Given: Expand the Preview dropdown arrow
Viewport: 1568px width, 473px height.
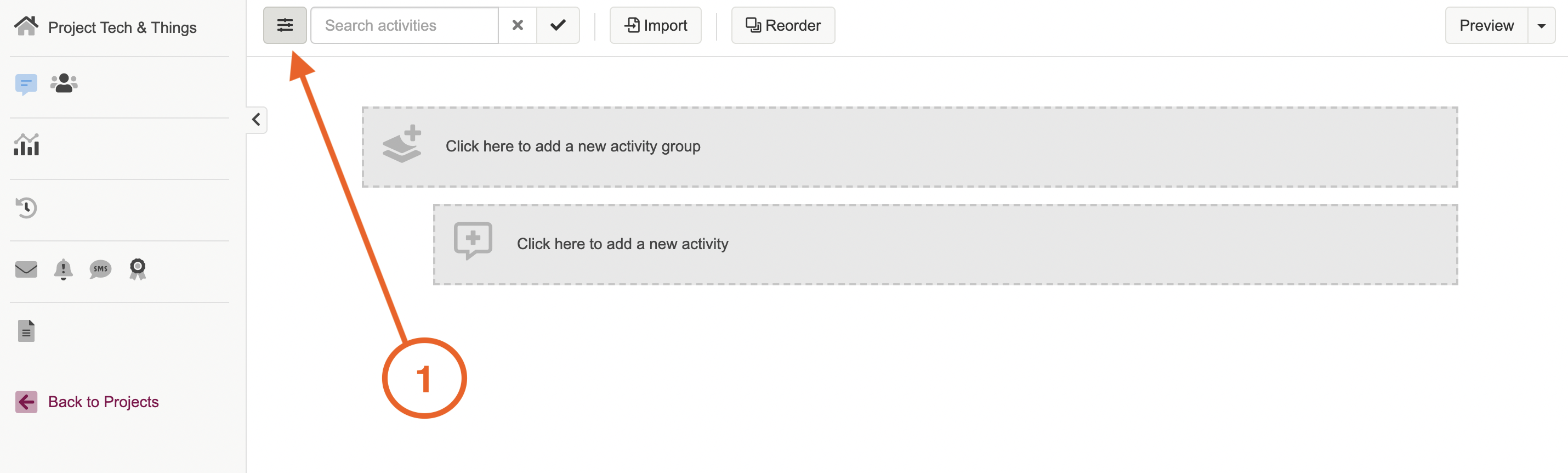Looking at the screenshot, I should coord(1541,26).
